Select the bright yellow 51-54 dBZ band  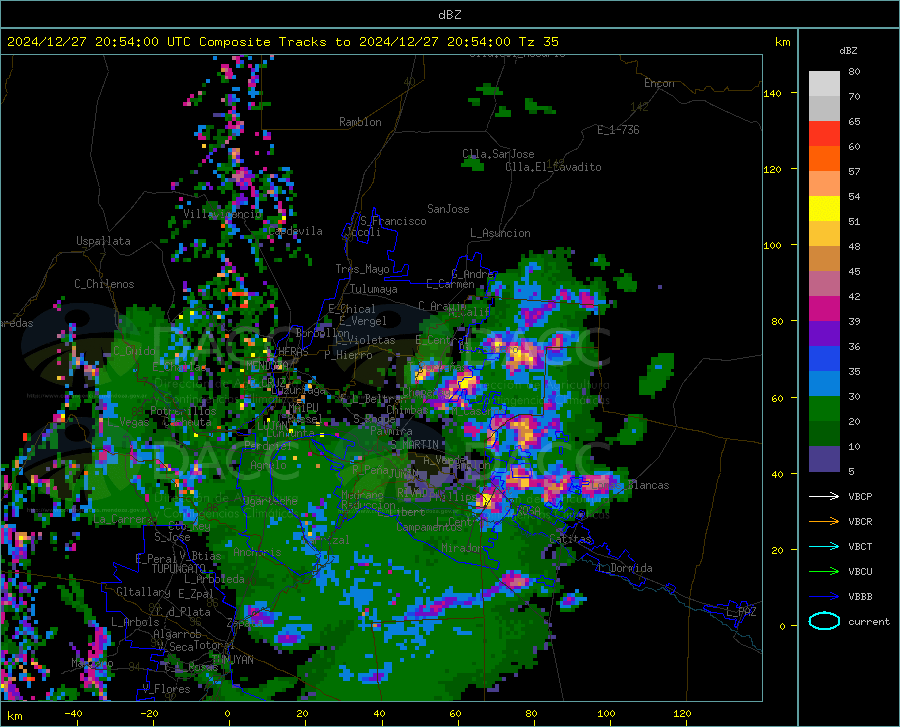824,209
